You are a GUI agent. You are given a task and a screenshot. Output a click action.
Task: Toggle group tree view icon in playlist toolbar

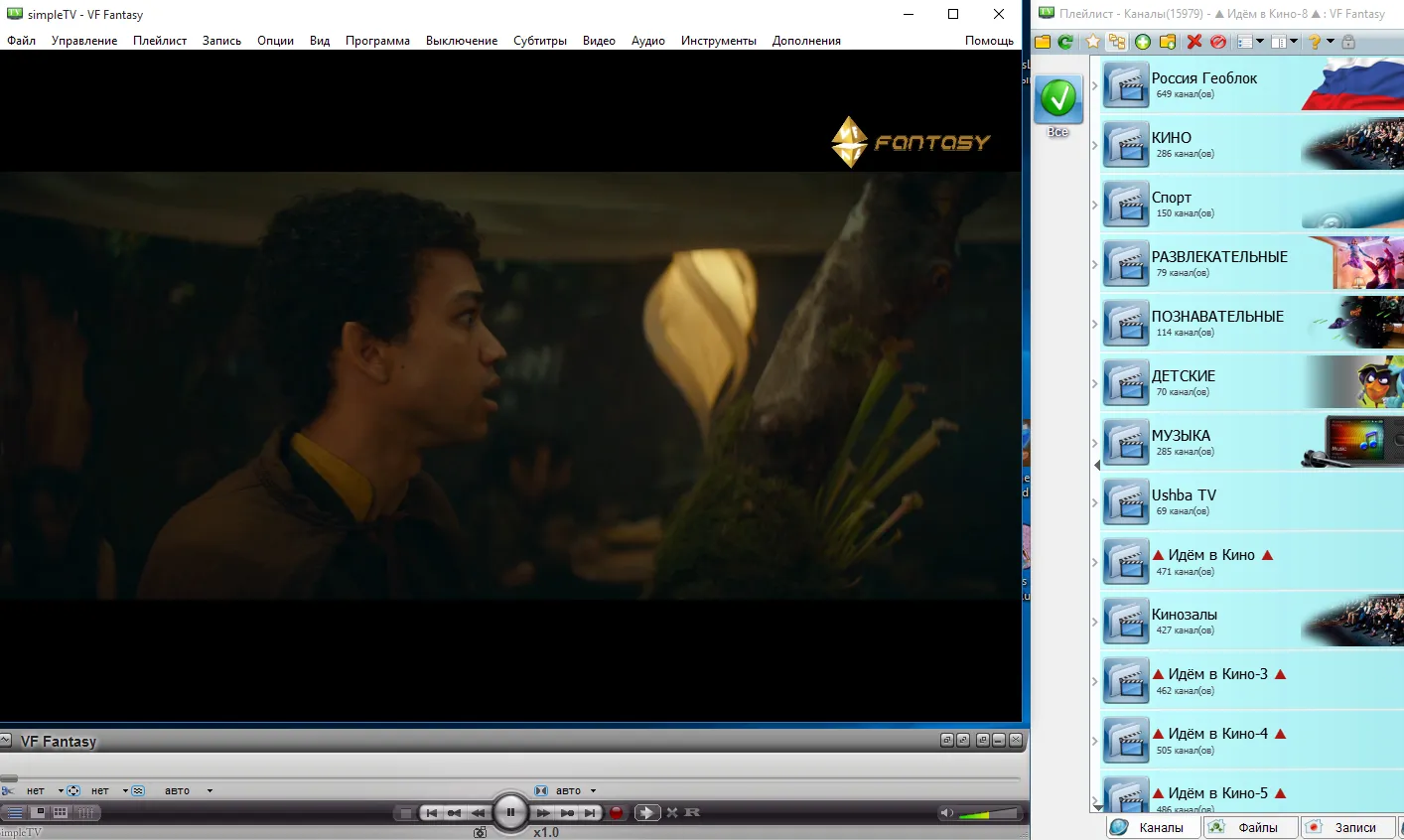(1117, 42)
